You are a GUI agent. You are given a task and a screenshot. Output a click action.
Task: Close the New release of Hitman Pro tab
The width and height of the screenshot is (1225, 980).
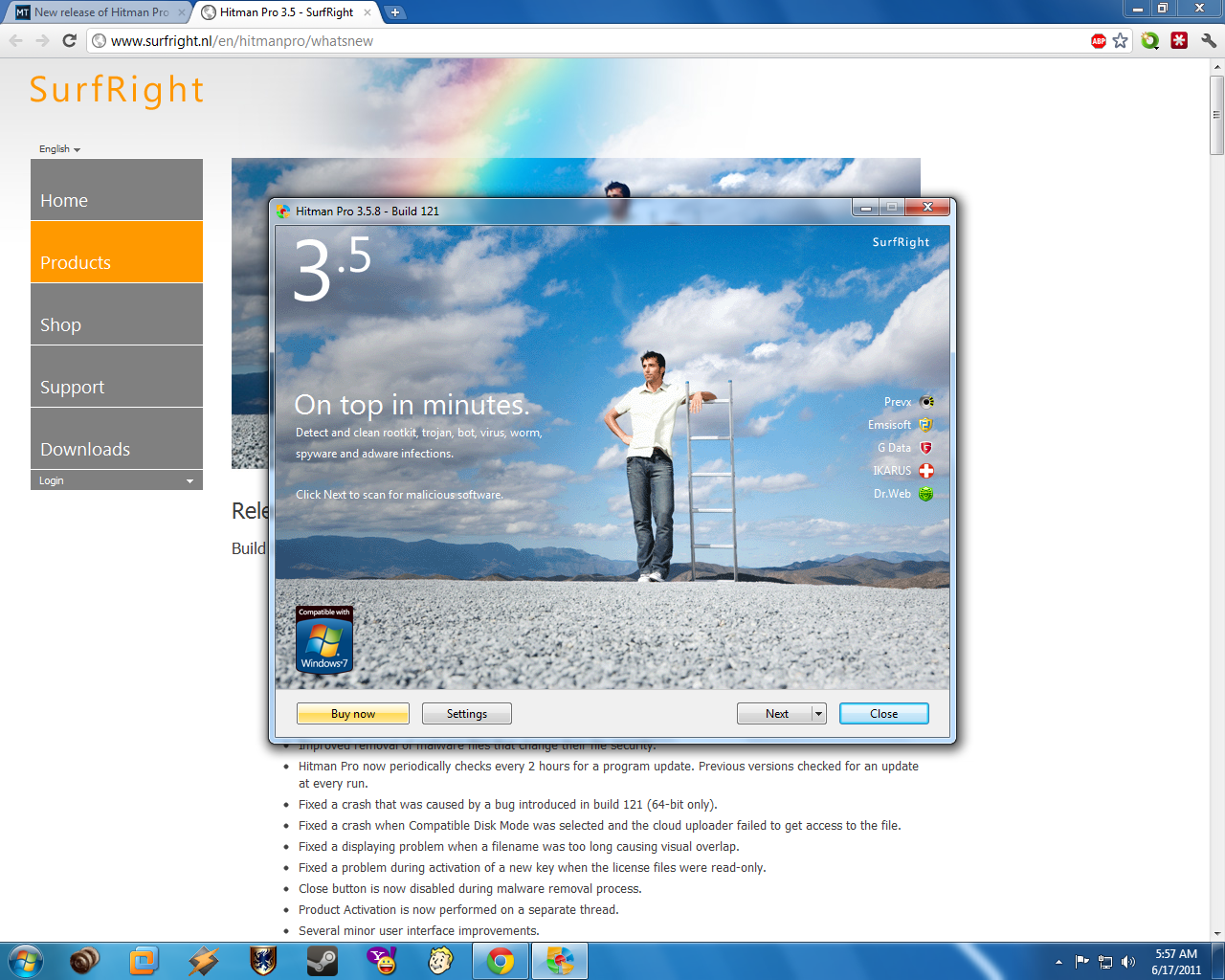click(181, 12)
